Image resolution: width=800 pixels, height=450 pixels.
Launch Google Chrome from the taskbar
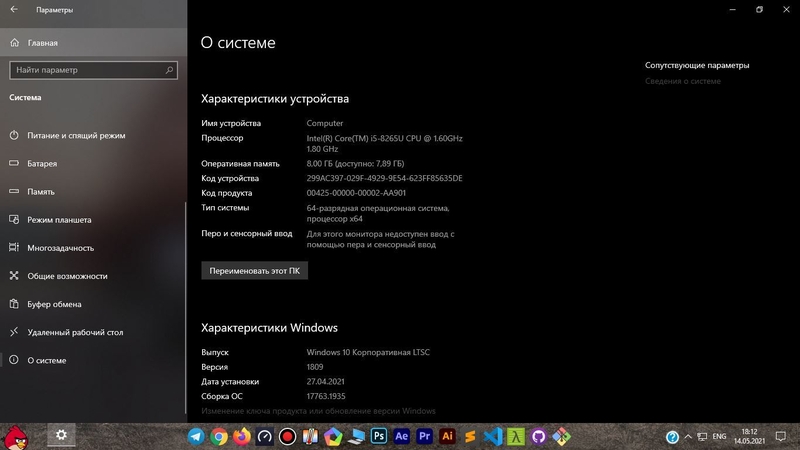[219, 436]
